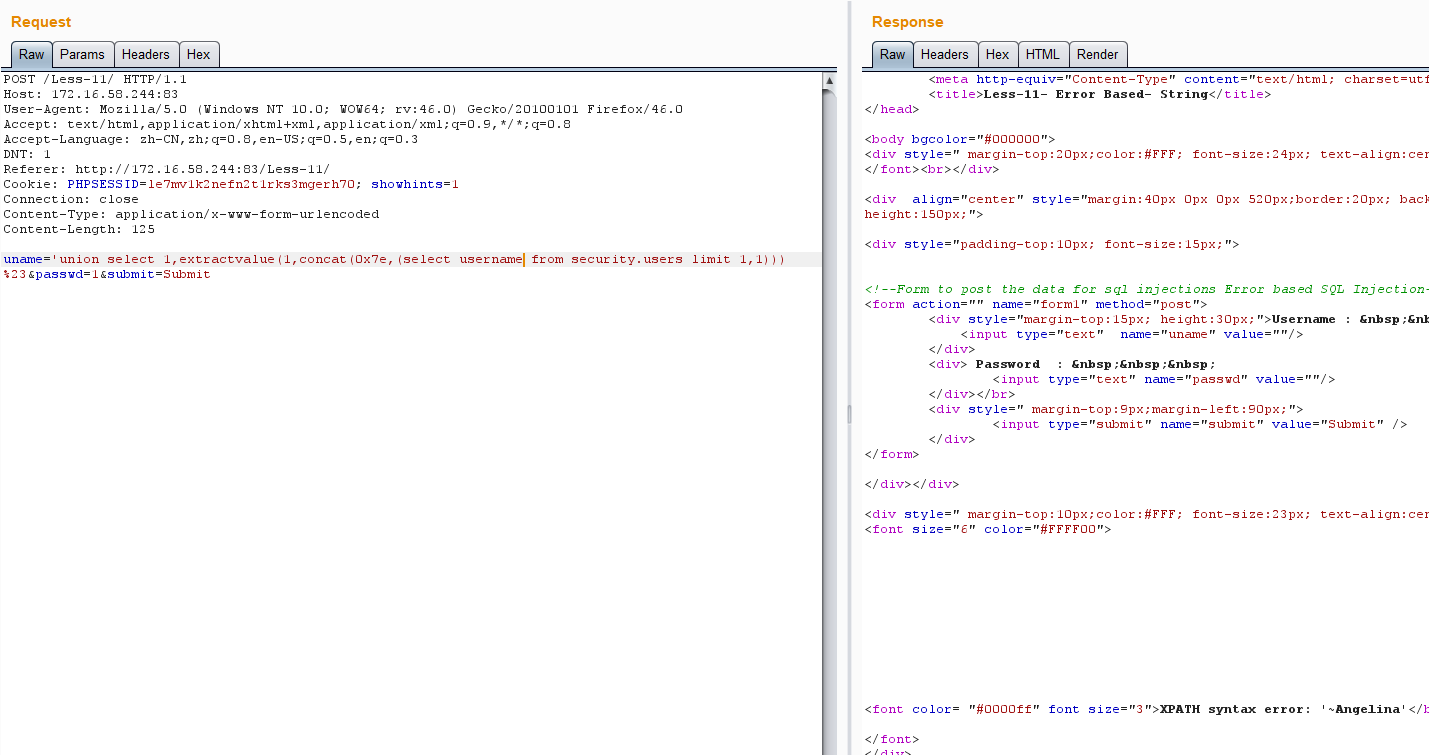Click the submit input tag line
Image resolution: width=1429 pixels, height=755 pixels.
[x=1200, y=424]
